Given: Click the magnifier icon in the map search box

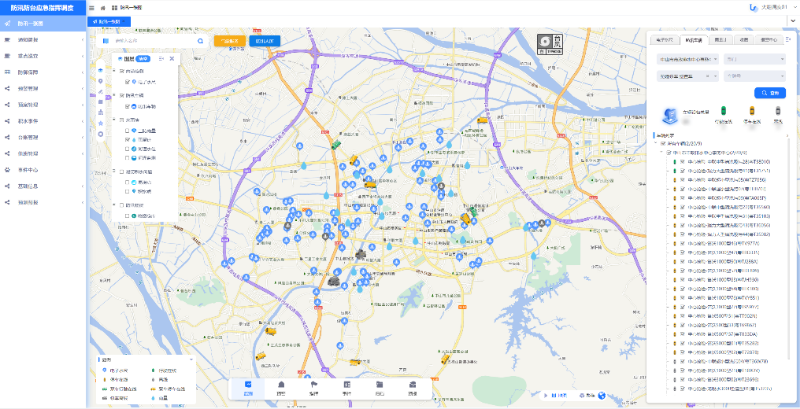Looking at the screenshot, I should pyautogui.click(x=200, y=41).
